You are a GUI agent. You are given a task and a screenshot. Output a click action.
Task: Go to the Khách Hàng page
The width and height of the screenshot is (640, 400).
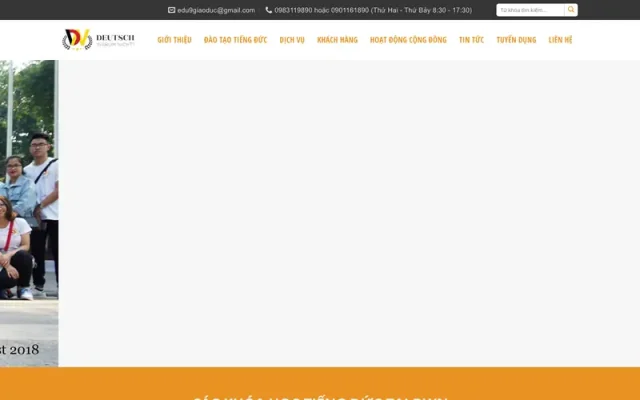point(337,40)
